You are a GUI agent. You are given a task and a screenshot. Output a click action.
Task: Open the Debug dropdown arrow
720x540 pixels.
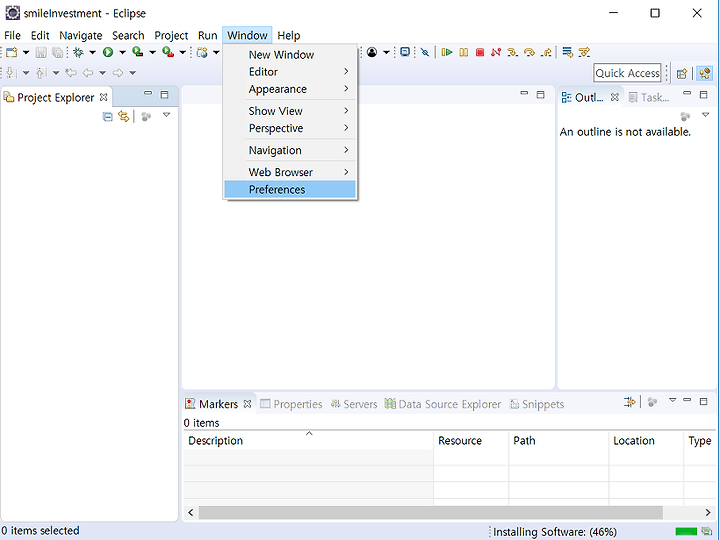92,52
